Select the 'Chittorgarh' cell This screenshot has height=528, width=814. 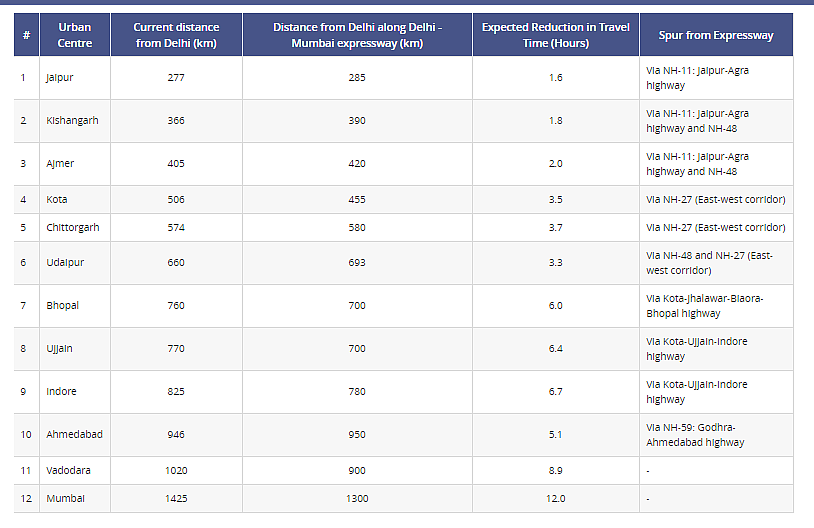click(73, 227)
